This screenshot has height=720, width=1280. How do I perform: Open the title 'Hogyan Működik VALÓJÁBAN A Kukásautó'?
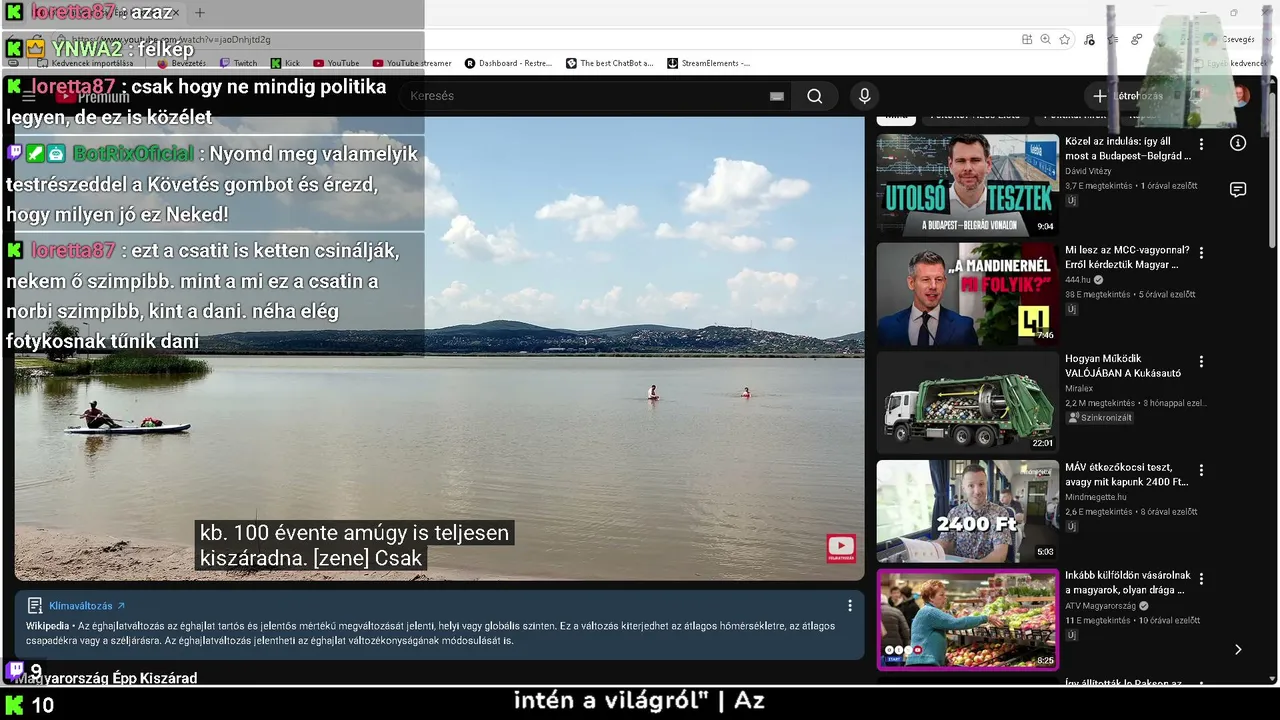(x=1123, y=366)
